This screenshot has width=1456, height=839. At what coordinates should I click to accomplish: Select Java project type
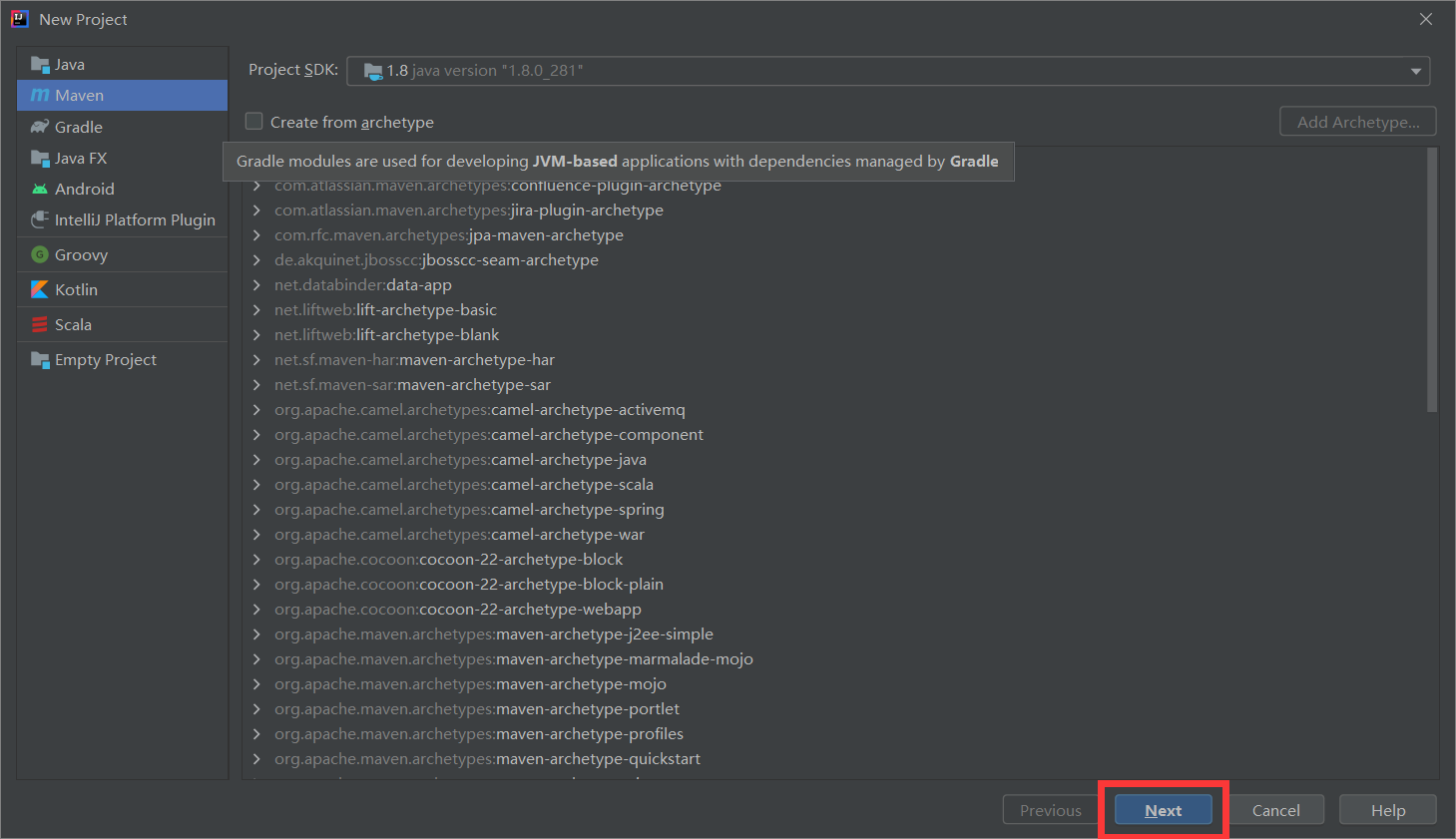pyautogui.click(x=122, y=65)
